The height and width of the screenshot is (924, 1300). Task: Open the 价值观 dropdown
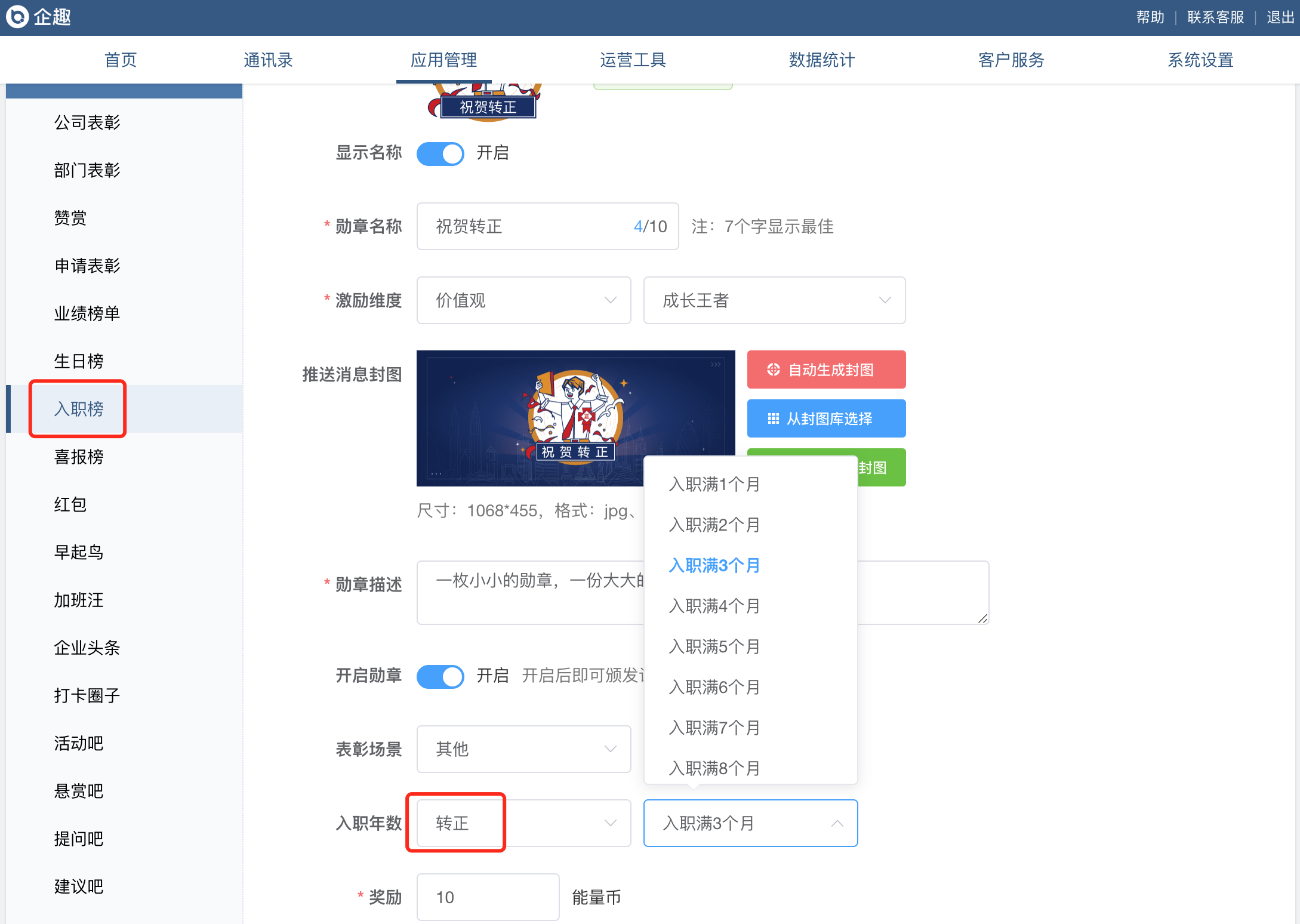[523, 300]
